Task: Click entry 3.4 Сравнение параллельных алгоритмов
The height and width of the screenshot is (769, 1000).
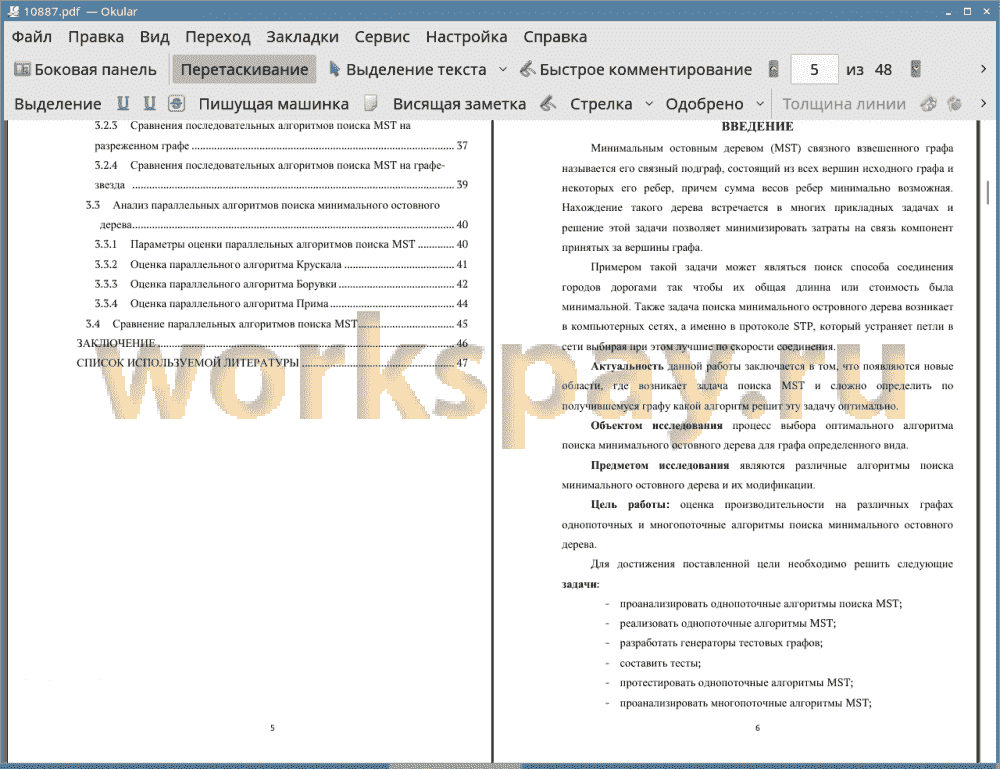Action: [x=277, y=324]
